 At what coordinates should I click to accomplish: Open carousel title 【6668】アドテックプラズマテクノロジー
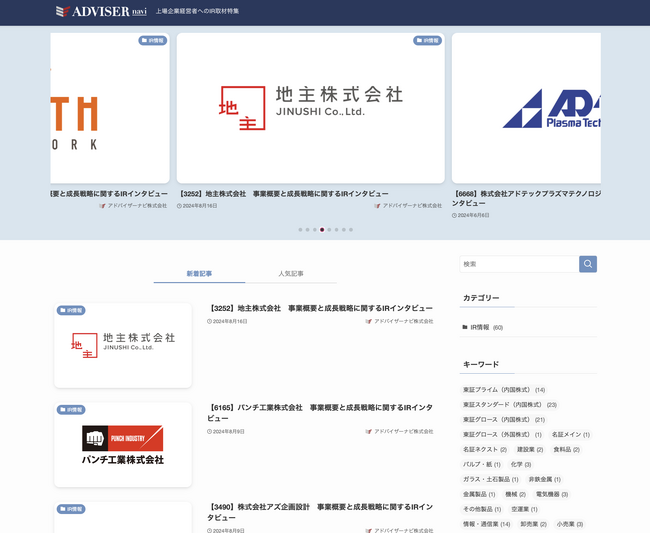(x=526, y=199)
